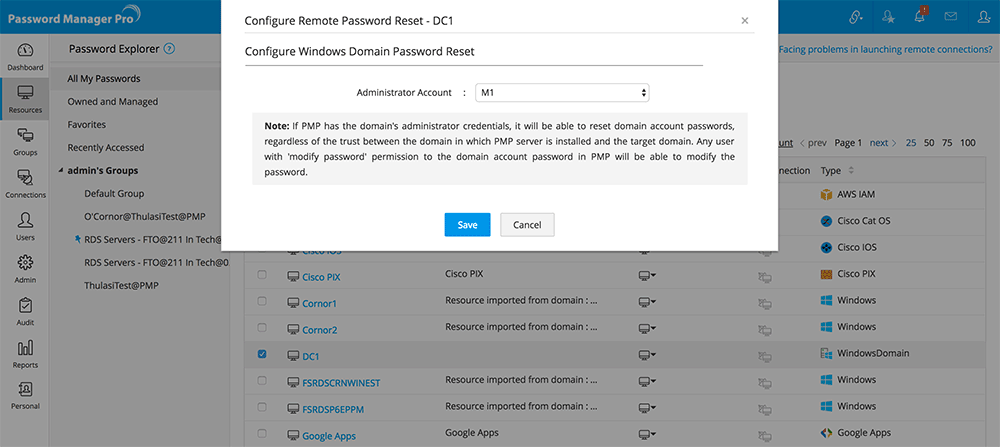Open Facing problems in launching remote connections link

[x=886, y=48]
